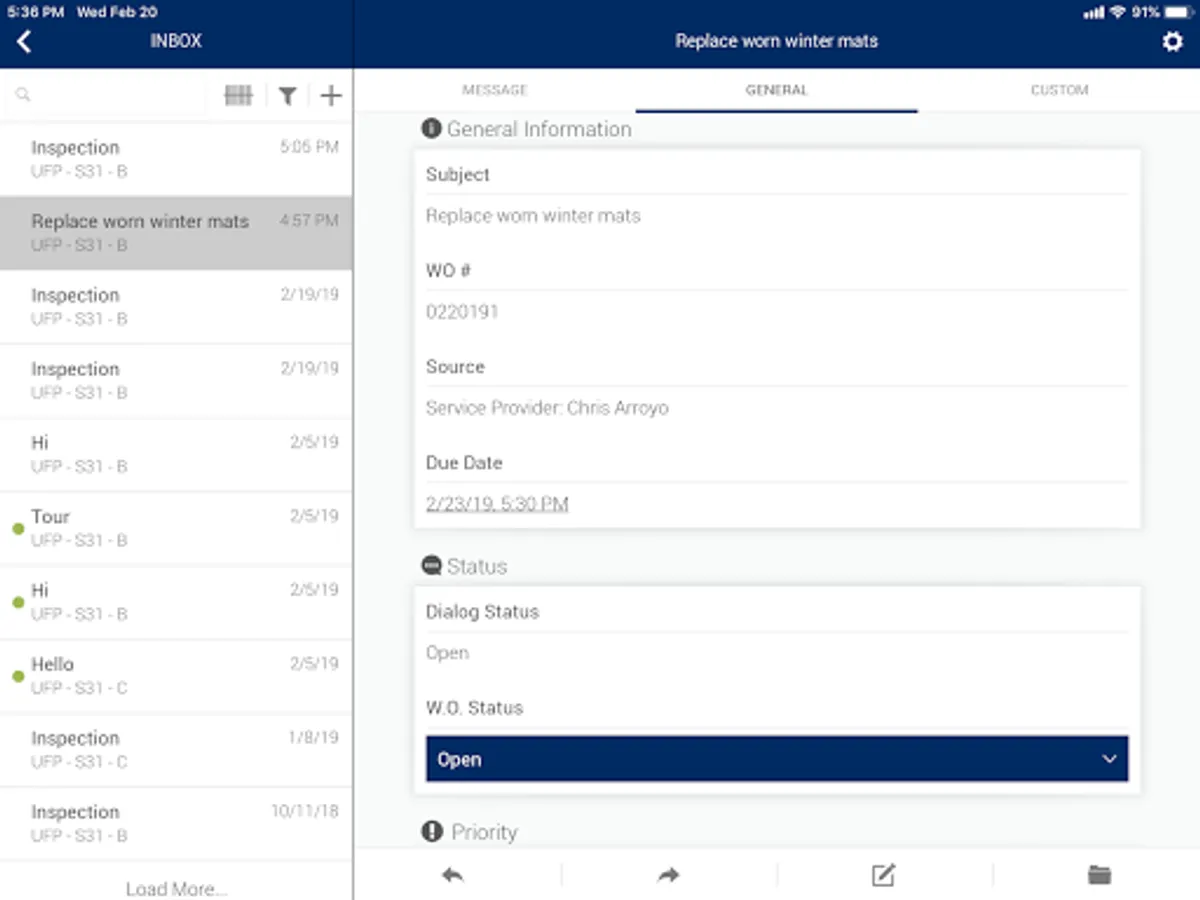The width and height of the screenshot is (1200, 900).
Task: Click the Subject value text
Action: click(533, 216)
